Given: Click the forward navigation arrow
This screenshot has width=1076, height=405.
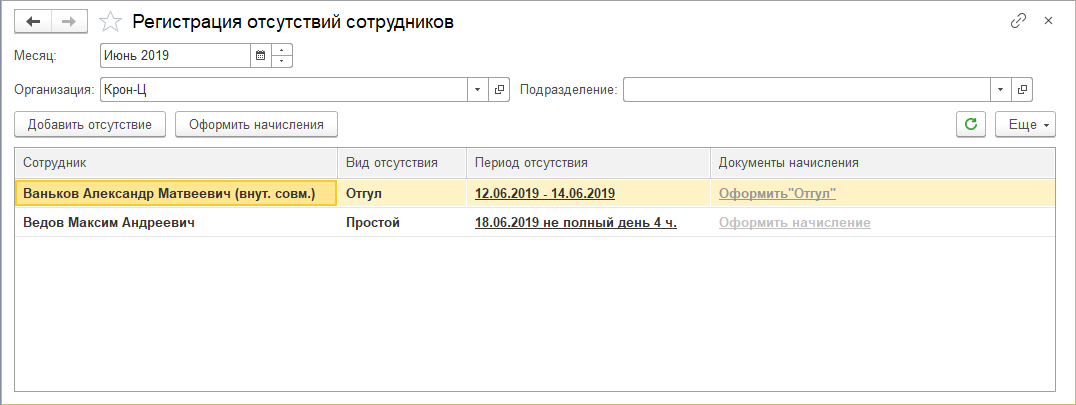Looking at the screenshot, I should (x=69, y=22).
